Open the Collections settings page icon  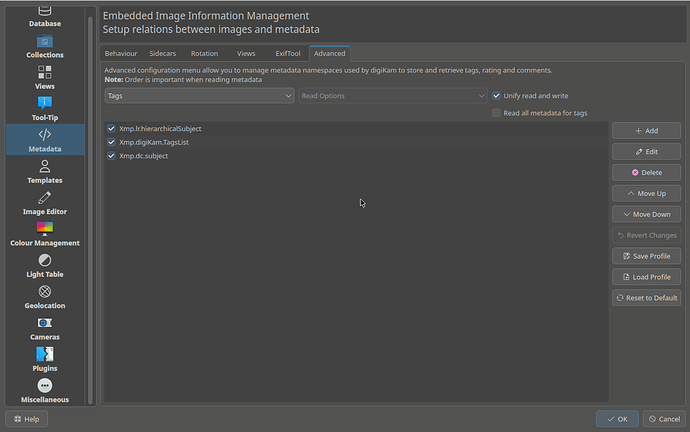point(44,41)
